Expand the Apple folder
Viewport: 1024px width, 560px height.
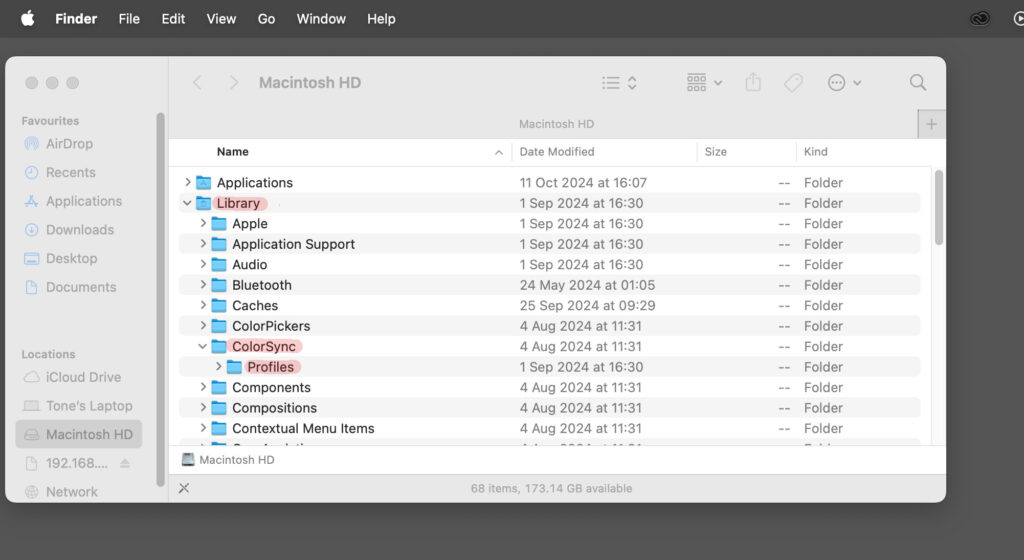(x=202, y=223)
